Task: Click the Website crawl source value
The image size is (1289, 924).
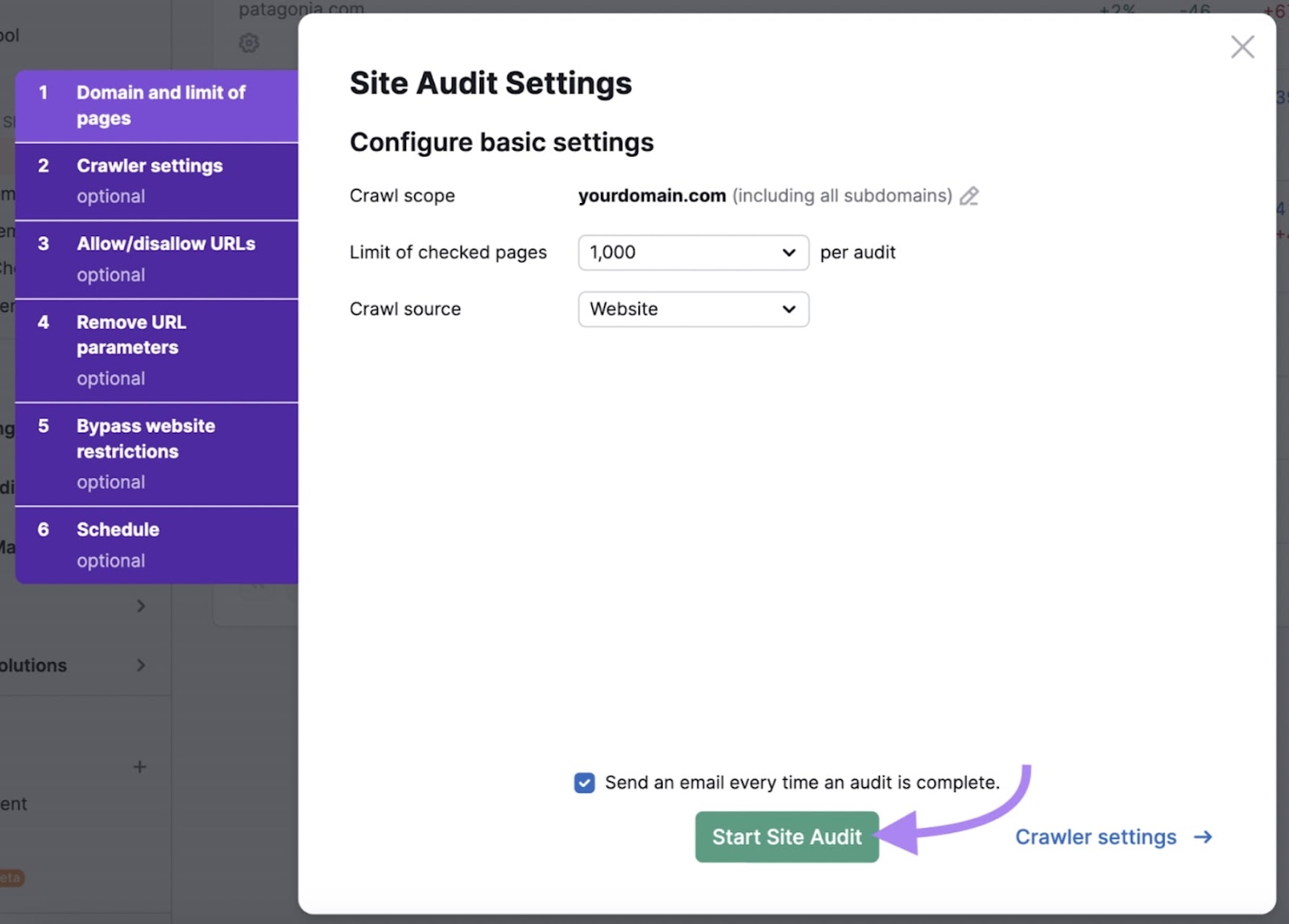Action: [624, 309]
